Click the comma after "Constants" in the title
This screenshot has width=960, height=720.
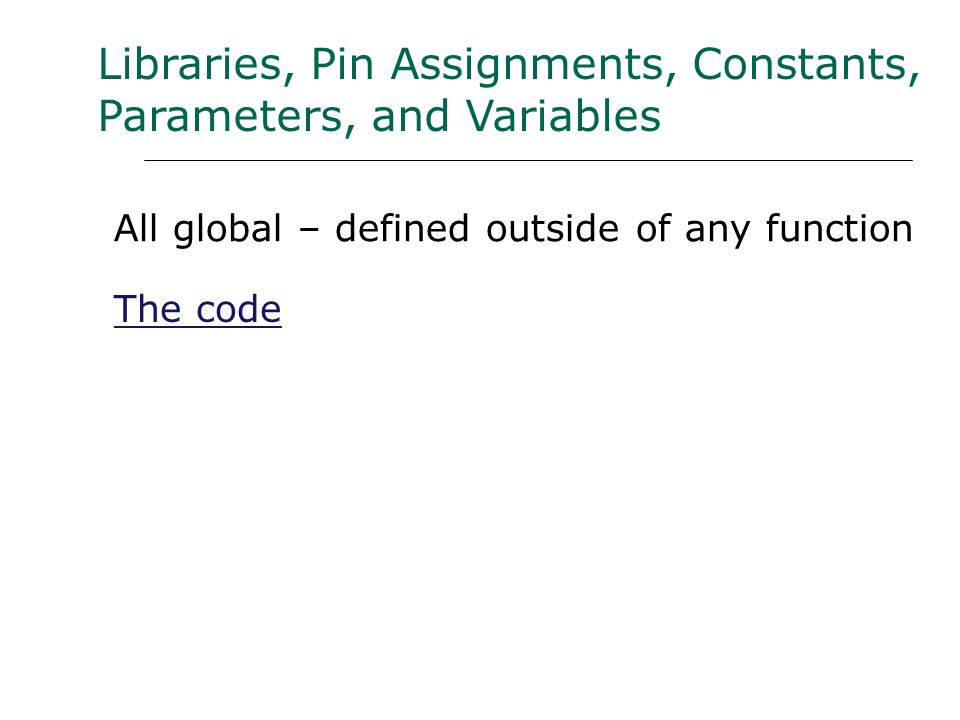coord(914,77)
